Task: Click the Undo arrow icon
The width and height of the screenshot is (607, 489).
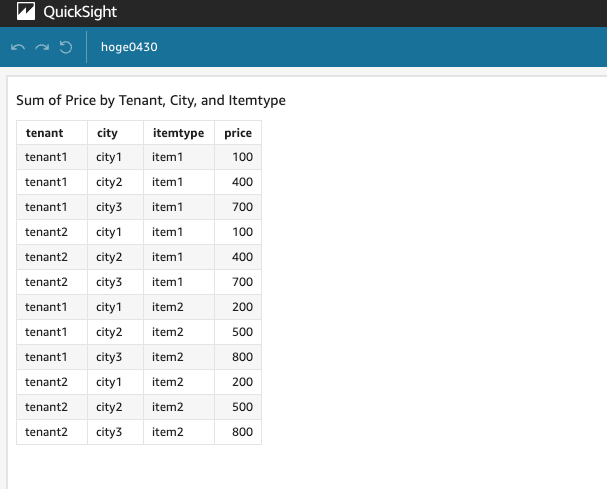Action: (x=18, y=47)
